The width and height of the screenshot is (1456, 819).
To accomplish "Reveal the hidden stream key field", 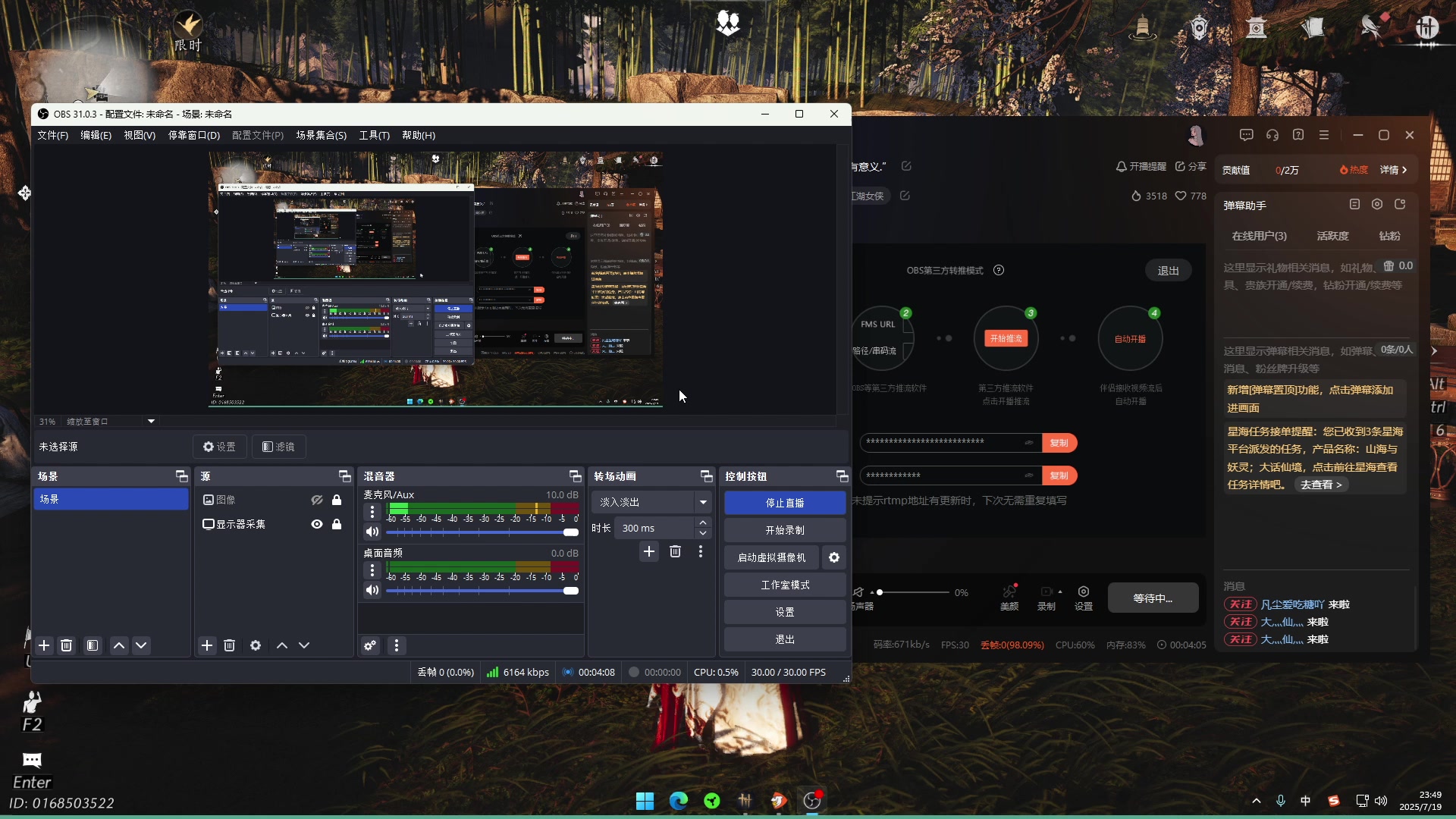I will [x=1029, y=475].
